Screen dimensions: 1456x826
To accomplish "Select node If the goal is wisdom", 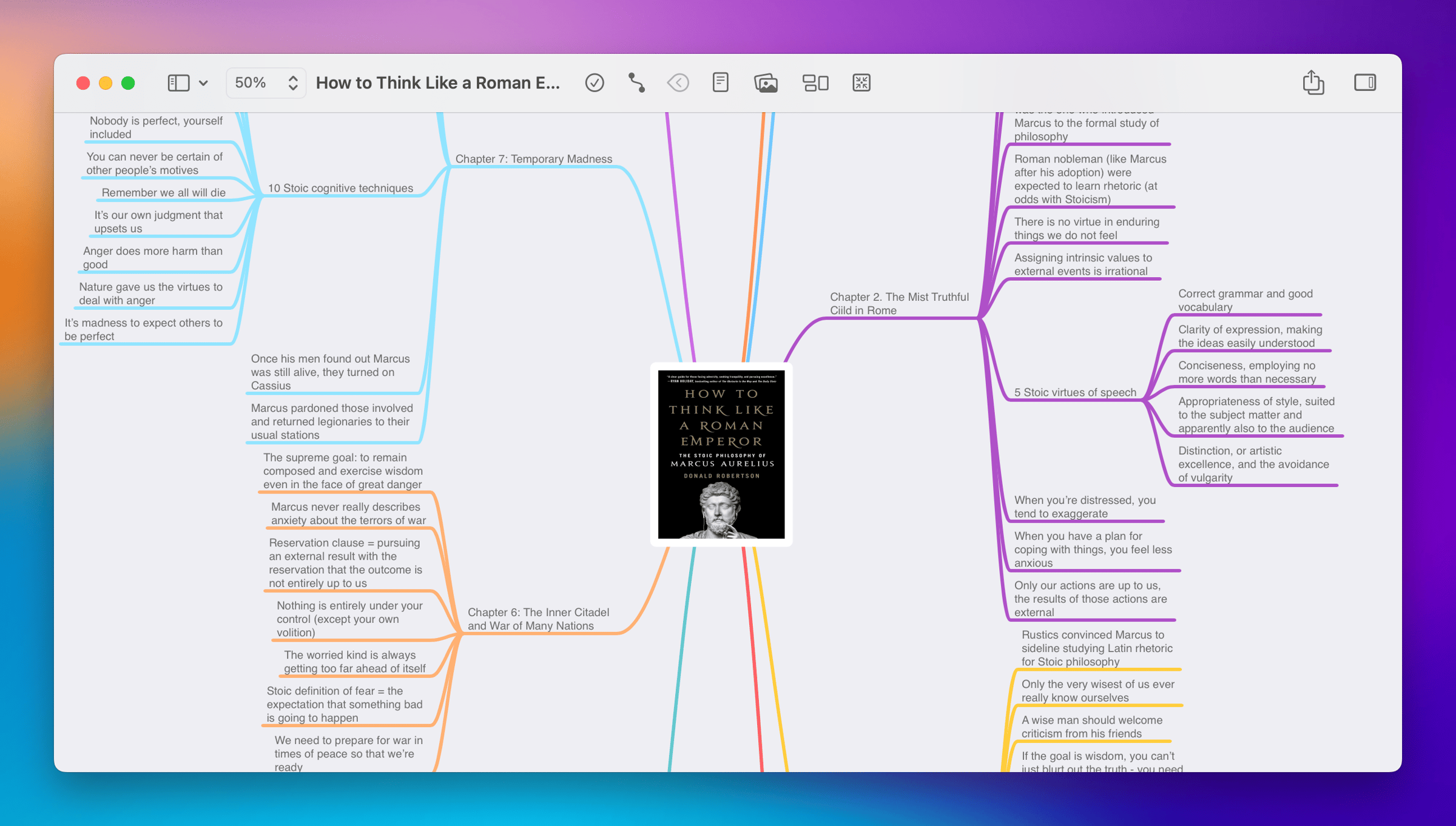I will click(x=1102, y=761).
